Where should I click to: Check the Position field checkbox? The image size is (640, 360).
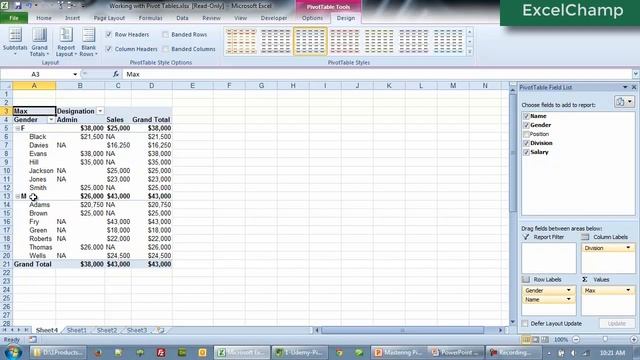[526, 134]
